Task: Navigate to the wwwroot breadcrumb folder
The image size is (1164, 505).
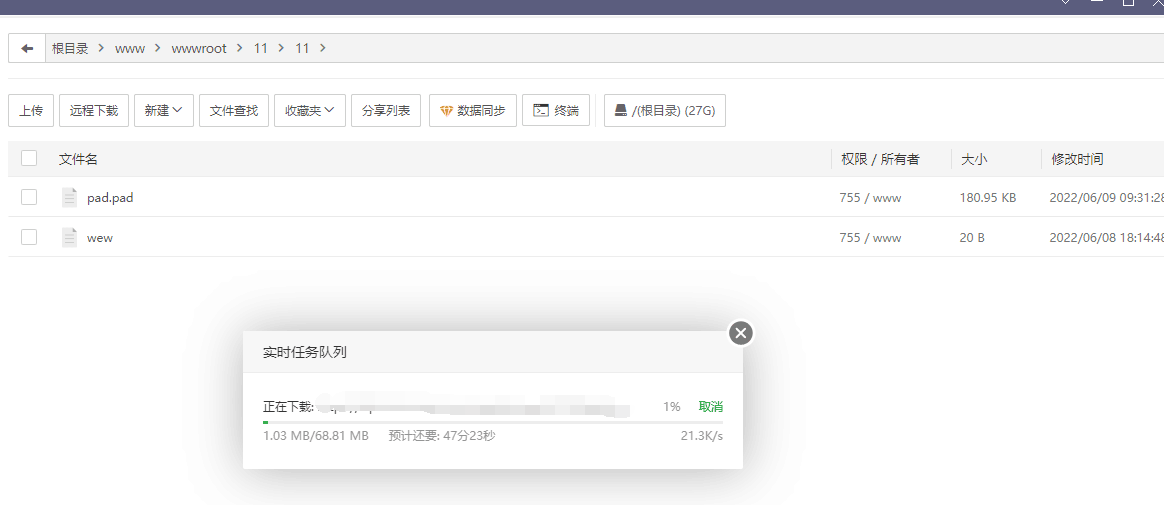Action: [199, 48]
